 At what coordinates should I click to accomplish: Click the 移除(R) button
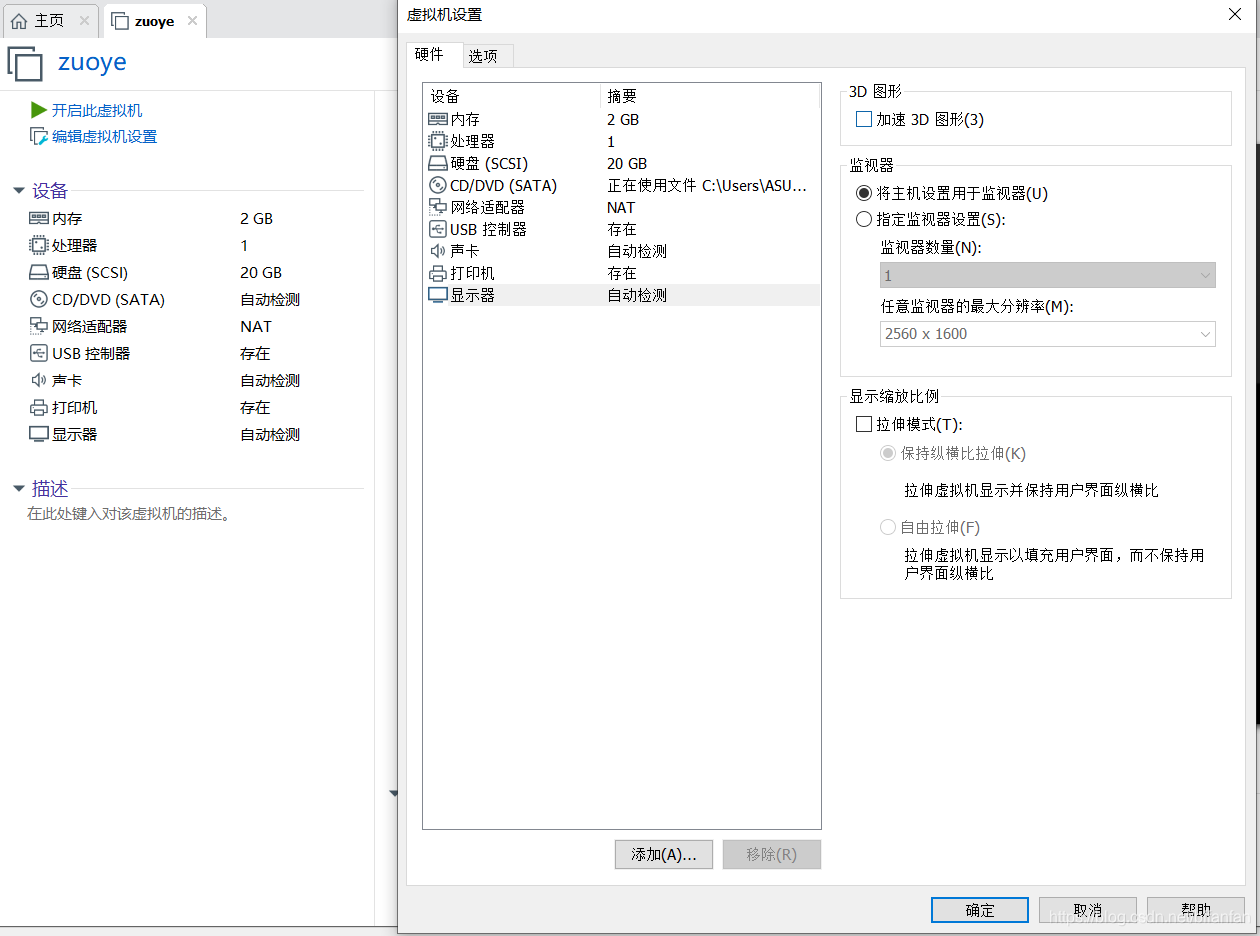click(772, 854)
